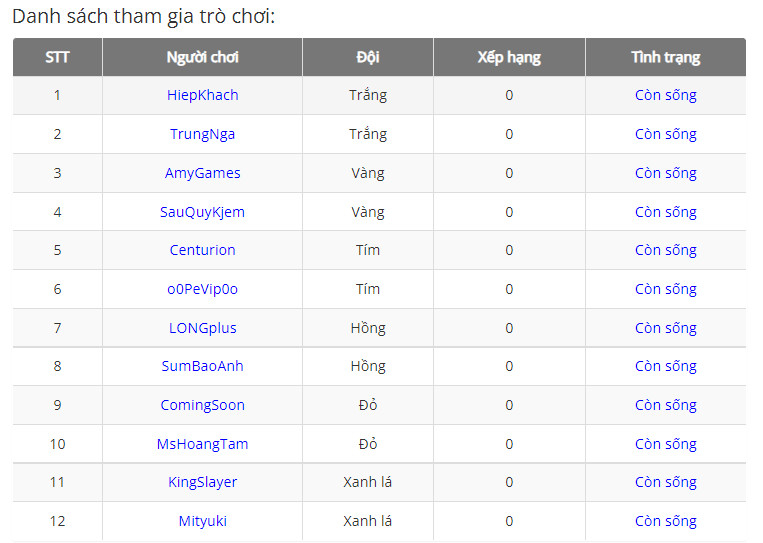Open LONGplus player link
Screen dimensions: 763x543
[202, 328]
